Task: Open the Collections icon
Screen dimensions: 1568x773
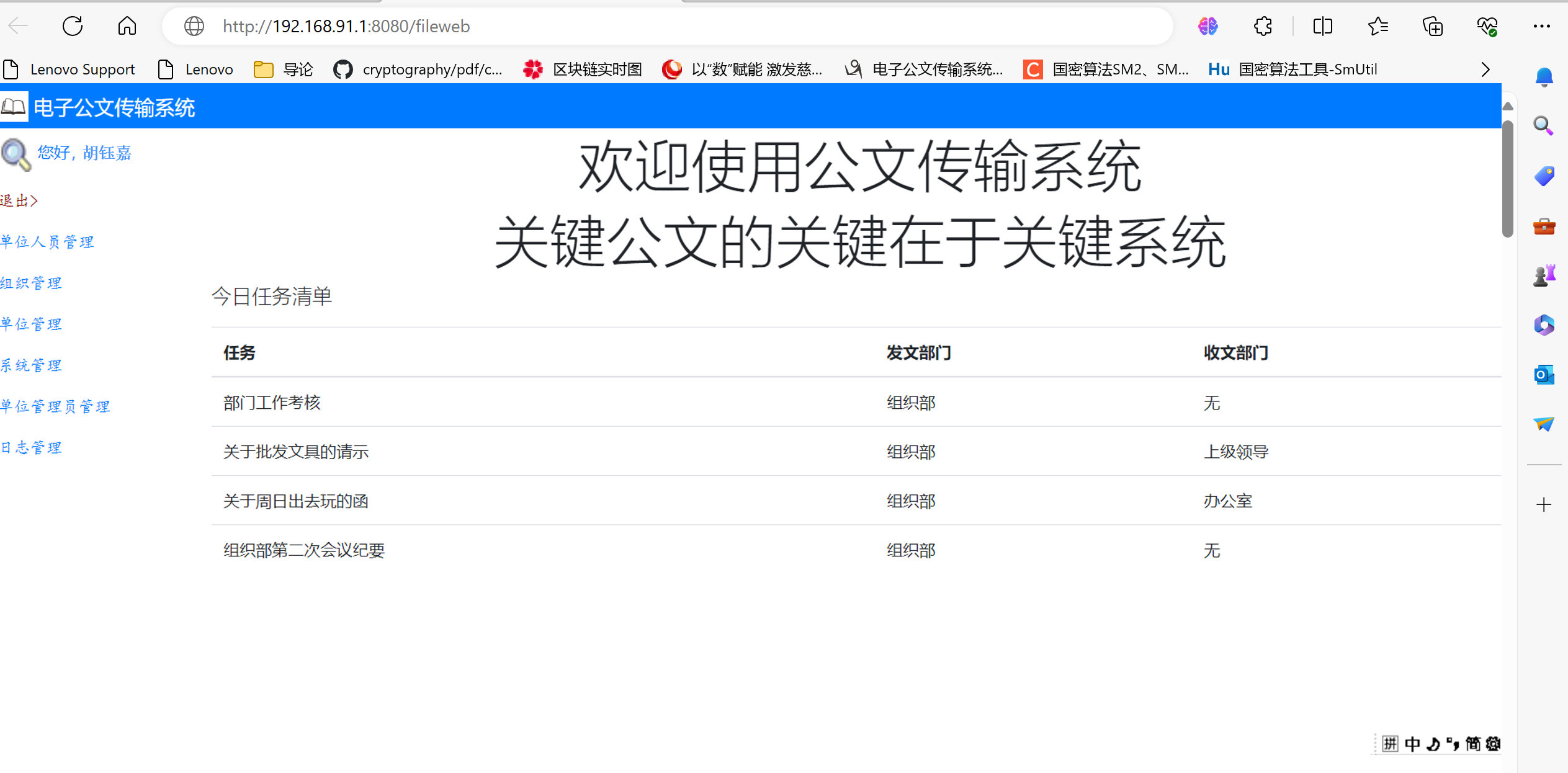Action: 1433,26
